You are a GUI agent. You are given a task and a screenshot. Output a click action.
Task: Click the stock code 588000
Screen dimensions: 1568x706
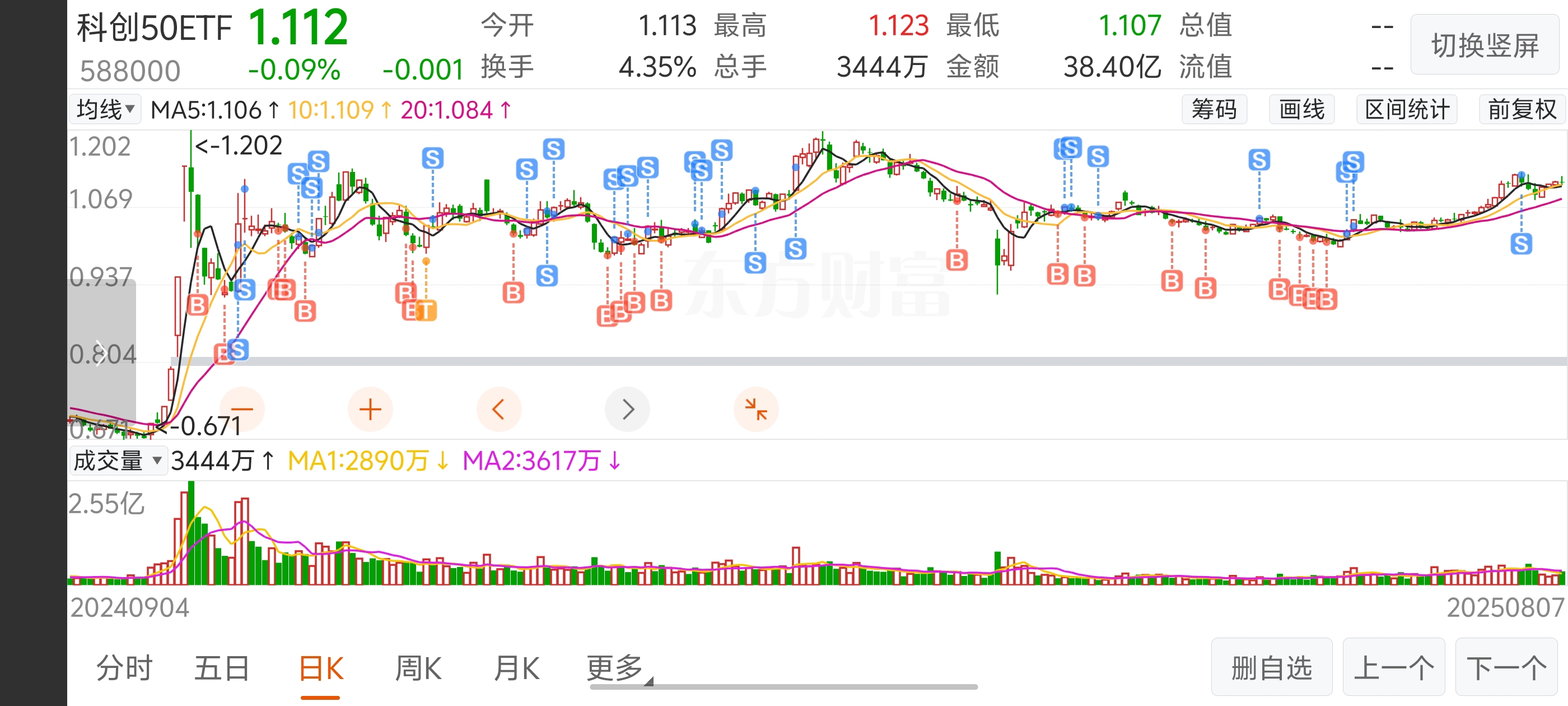[130, 71]
